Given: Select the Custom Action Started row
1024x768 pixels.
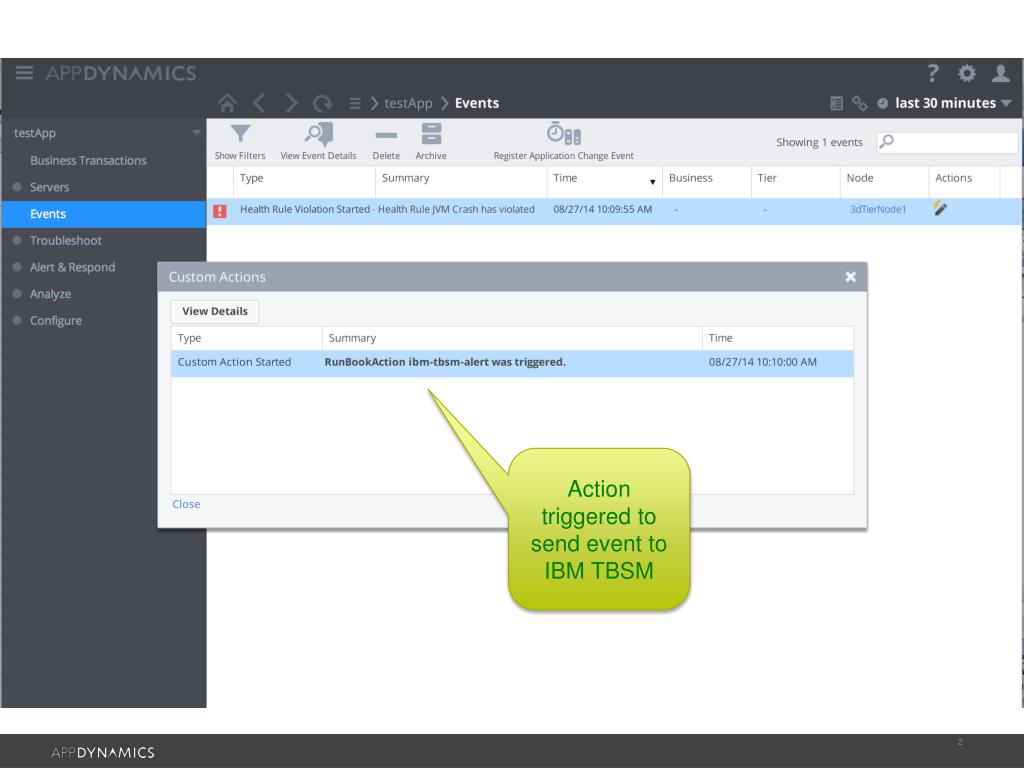Looking at the screenshot, I should point(512,363).
